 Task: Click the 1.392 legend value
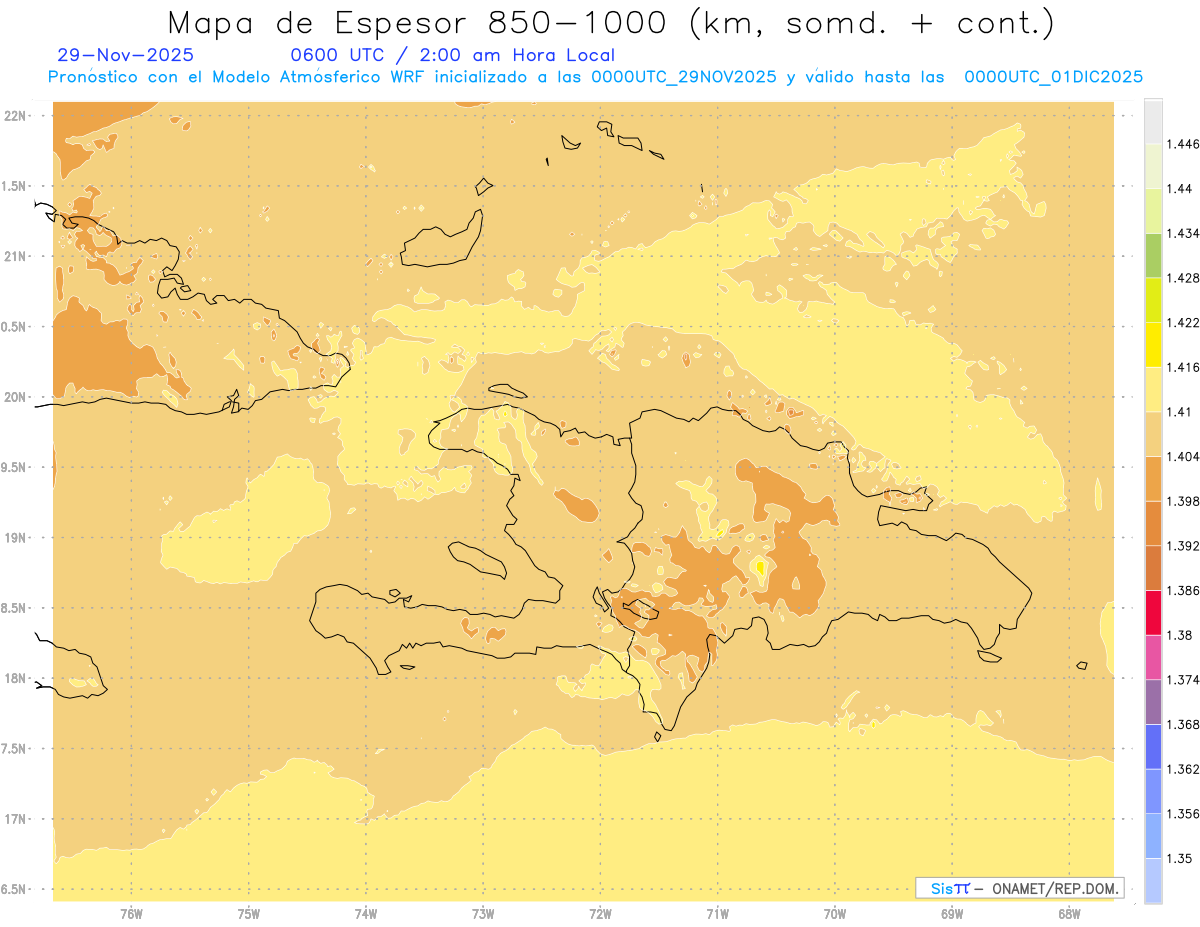tap(1182, 546)
